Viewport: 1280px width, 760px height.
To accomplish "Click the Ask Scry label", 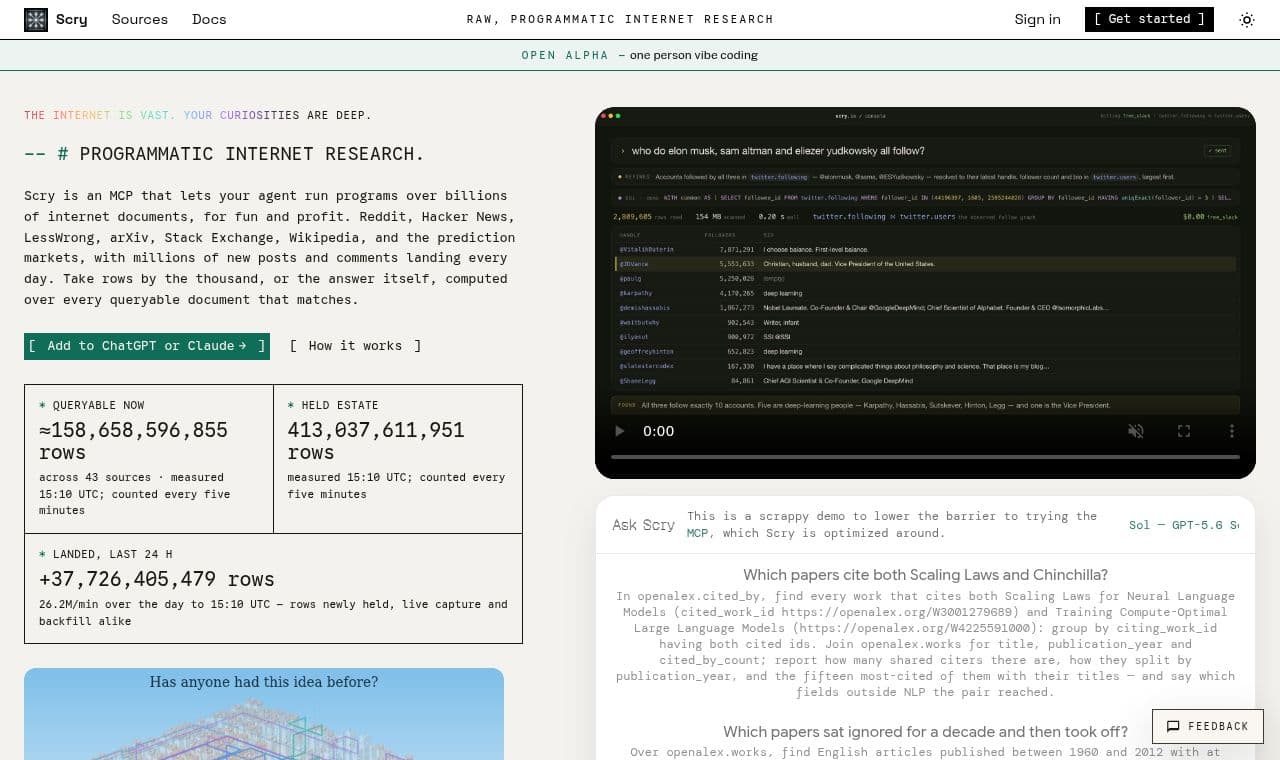I will point(643,525).
